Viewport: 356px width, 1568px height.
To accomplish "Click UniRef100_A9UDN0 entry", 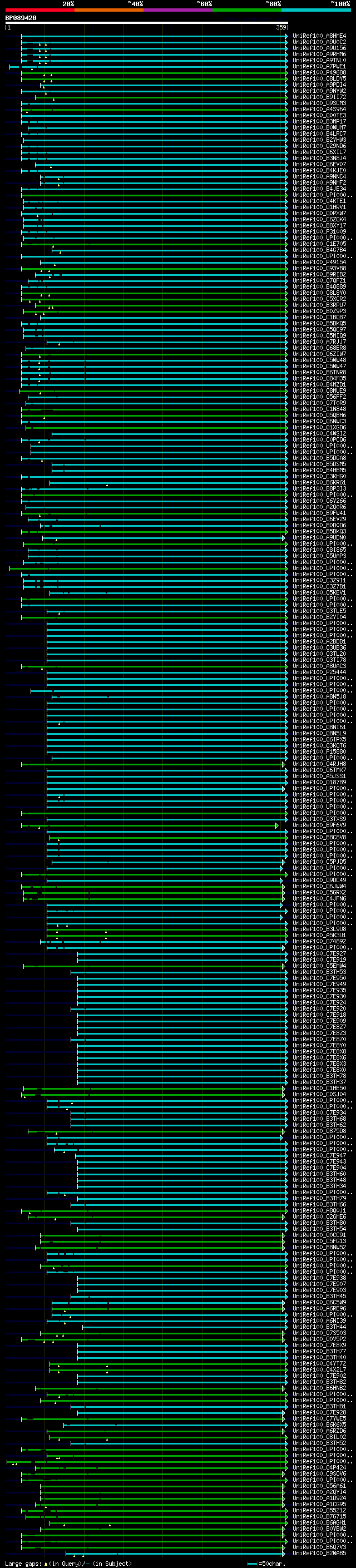I will coord(319,537).
